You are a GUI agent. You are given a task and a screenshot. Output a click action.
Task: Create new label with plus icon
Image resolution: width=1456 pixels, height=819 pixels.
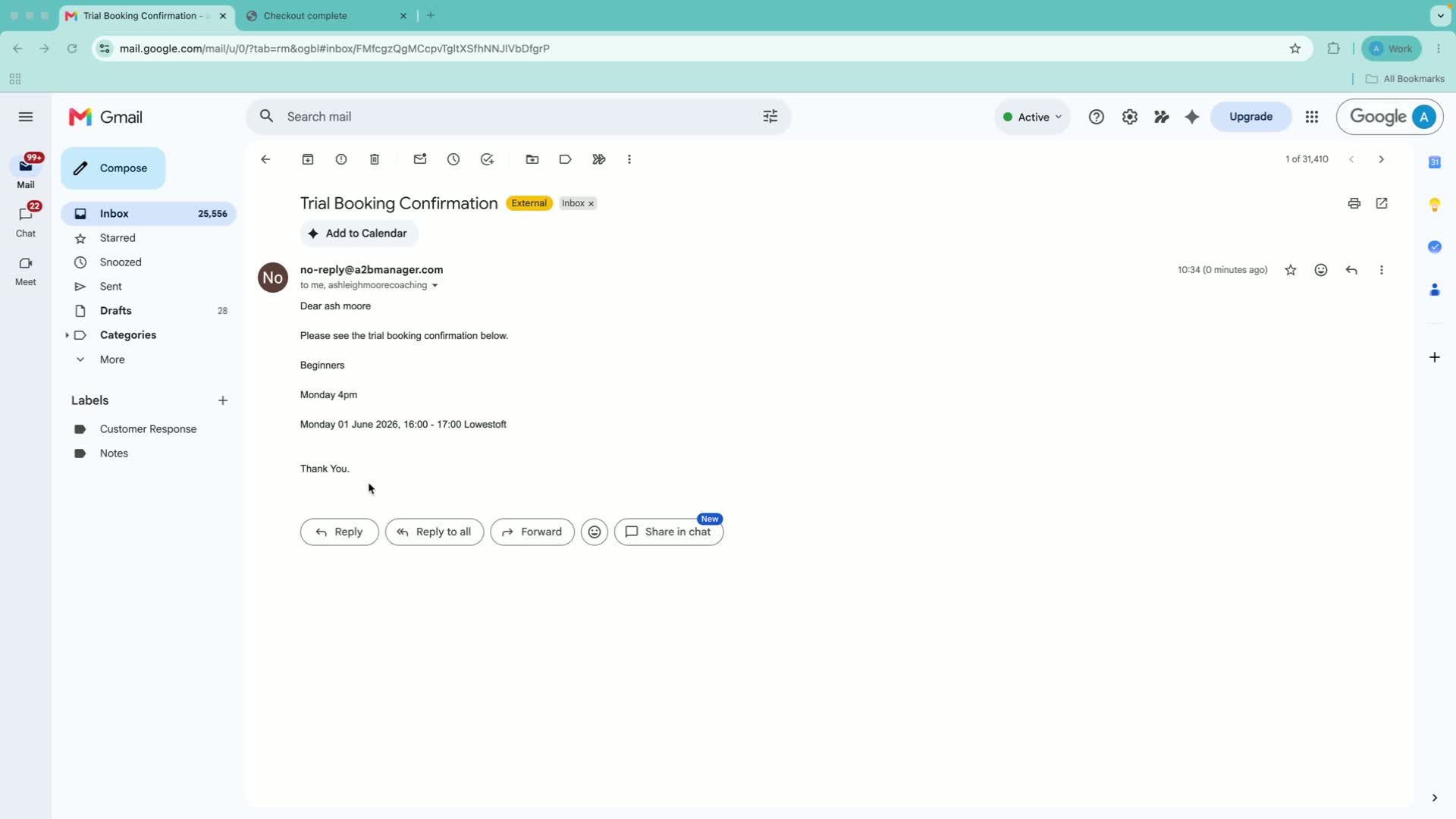[x=223, y=400]
